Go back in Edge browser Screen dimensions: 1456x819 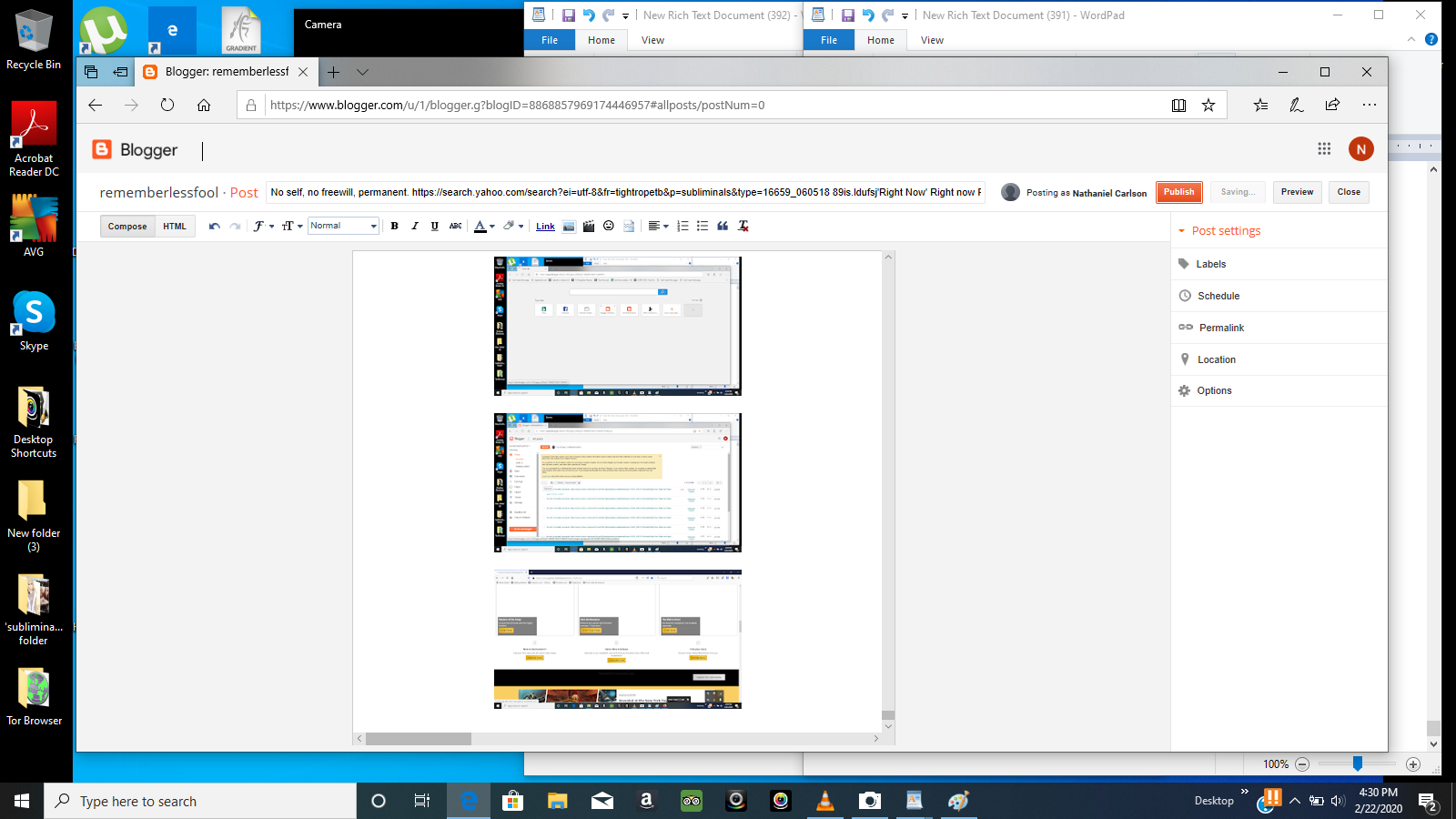[95, 106]
